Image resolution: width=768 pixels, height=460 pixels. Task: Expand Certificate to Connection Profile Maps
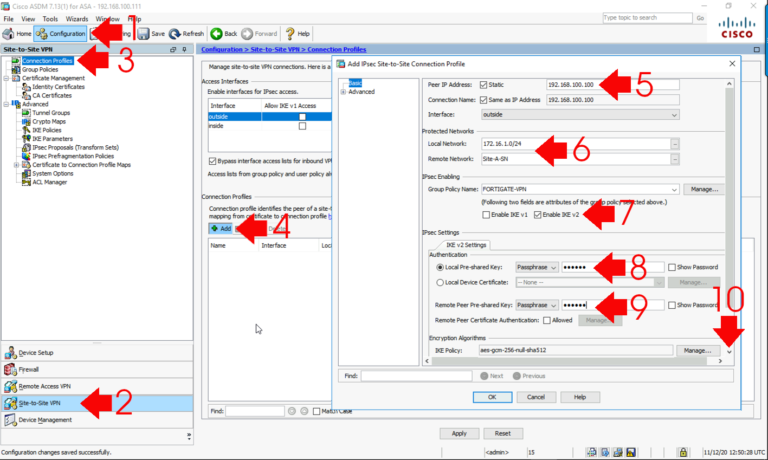click(16, 165)
